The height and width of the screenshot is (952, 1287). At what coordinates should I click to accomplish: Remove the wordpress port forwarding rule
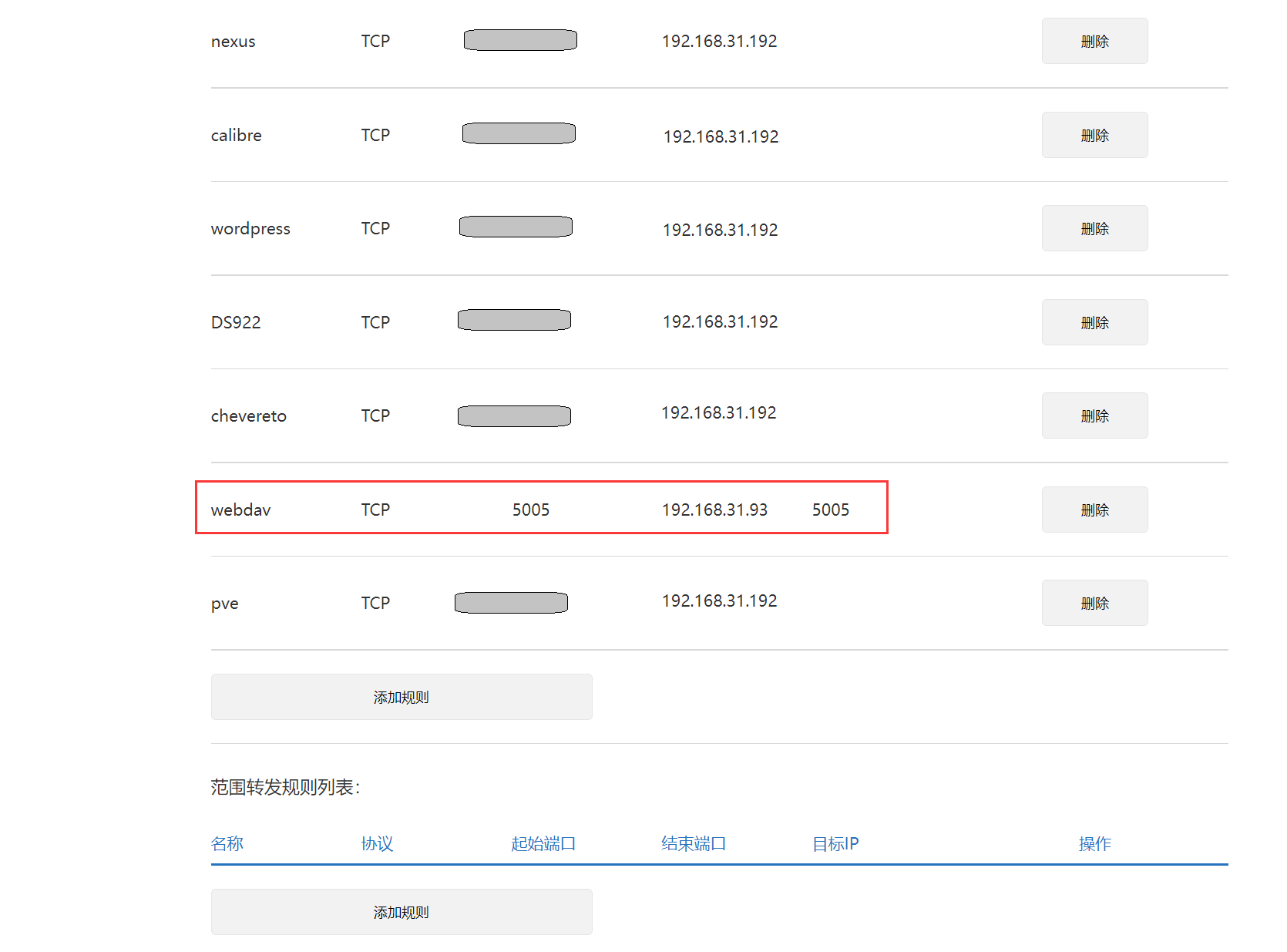tap(1094, 229)
